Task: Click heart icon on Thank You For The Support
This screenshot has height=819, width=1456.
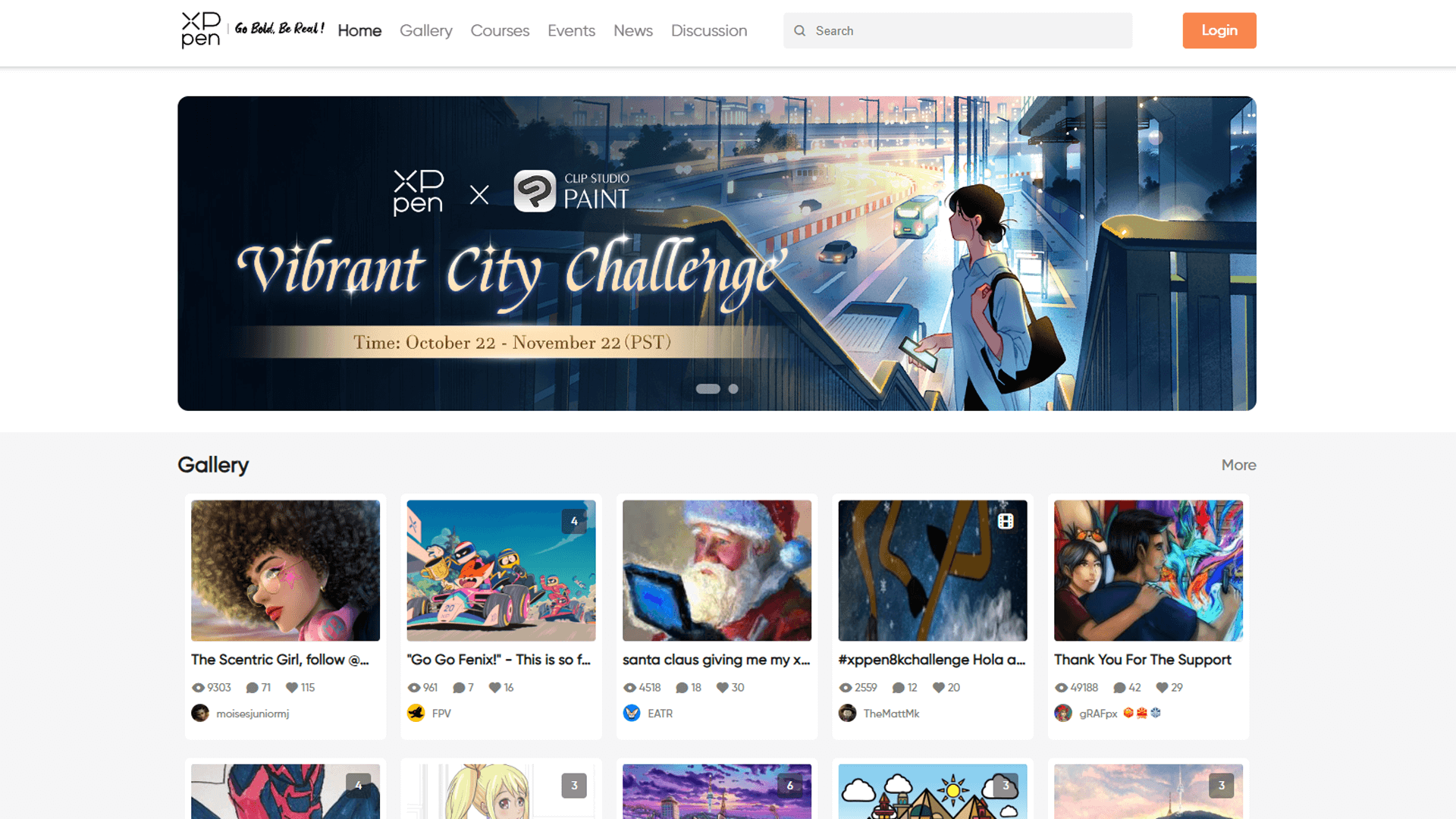Action: 1162,688
